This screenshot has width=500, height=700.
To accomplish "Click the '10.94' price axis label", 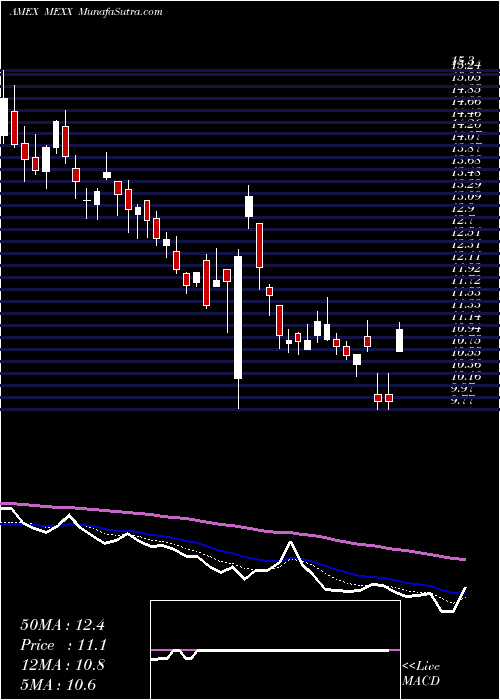I will pos(466,329).
